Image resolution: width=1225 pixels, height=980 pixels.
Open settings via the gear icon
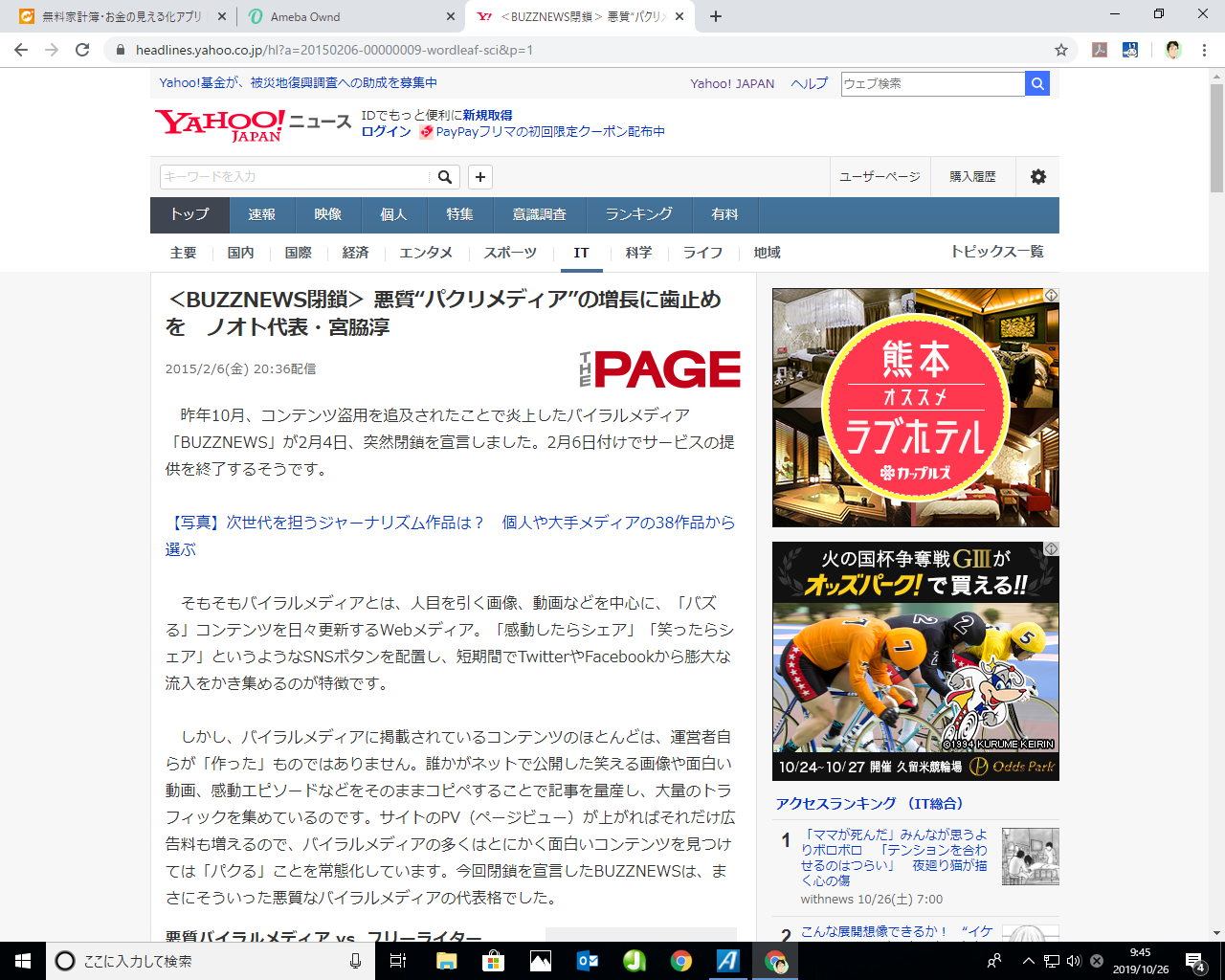coord(1038,177)
